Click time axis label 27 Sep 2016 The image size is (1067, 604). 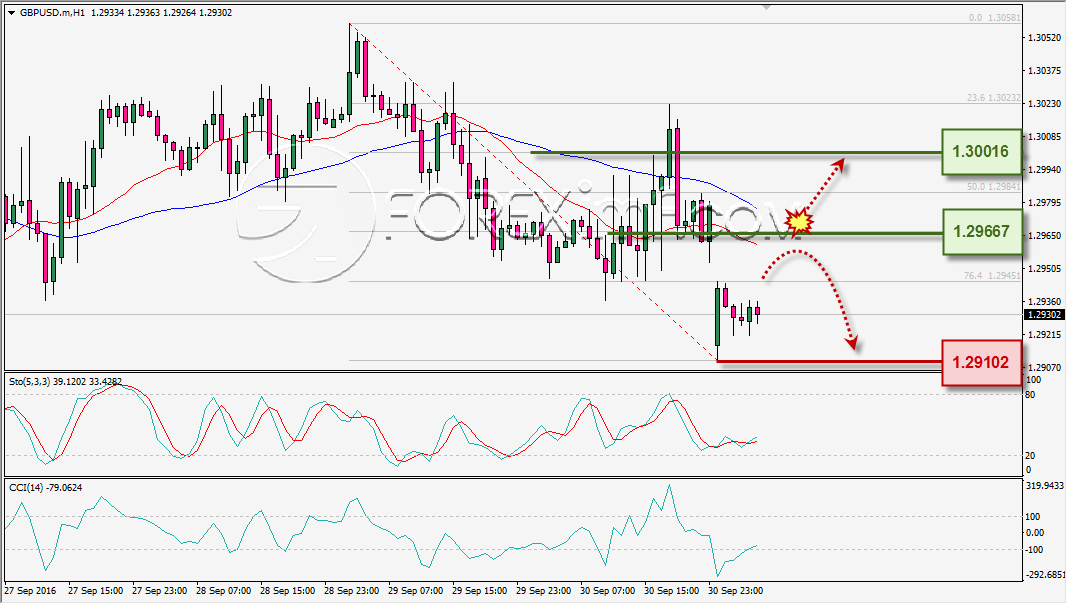coord(31,590)
